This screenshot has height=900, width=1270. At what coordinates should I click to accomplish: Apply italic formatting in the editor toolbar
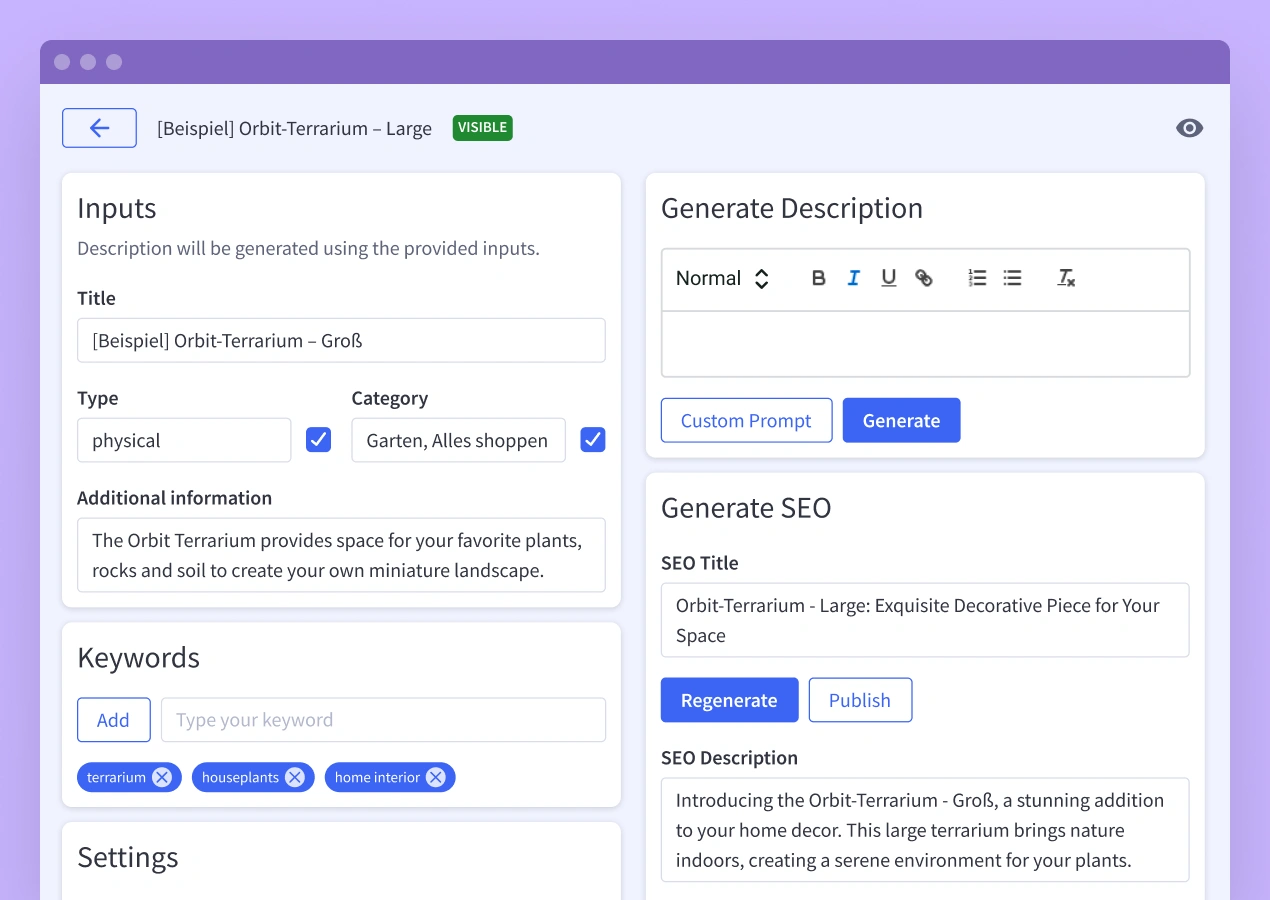pyautogui.click(x=853, y=278)
